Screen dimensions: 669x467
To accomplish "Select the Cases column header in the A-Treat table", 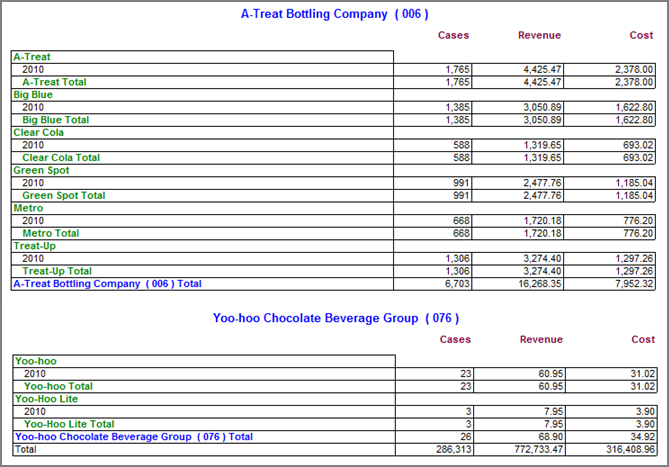I will point(453,35).
